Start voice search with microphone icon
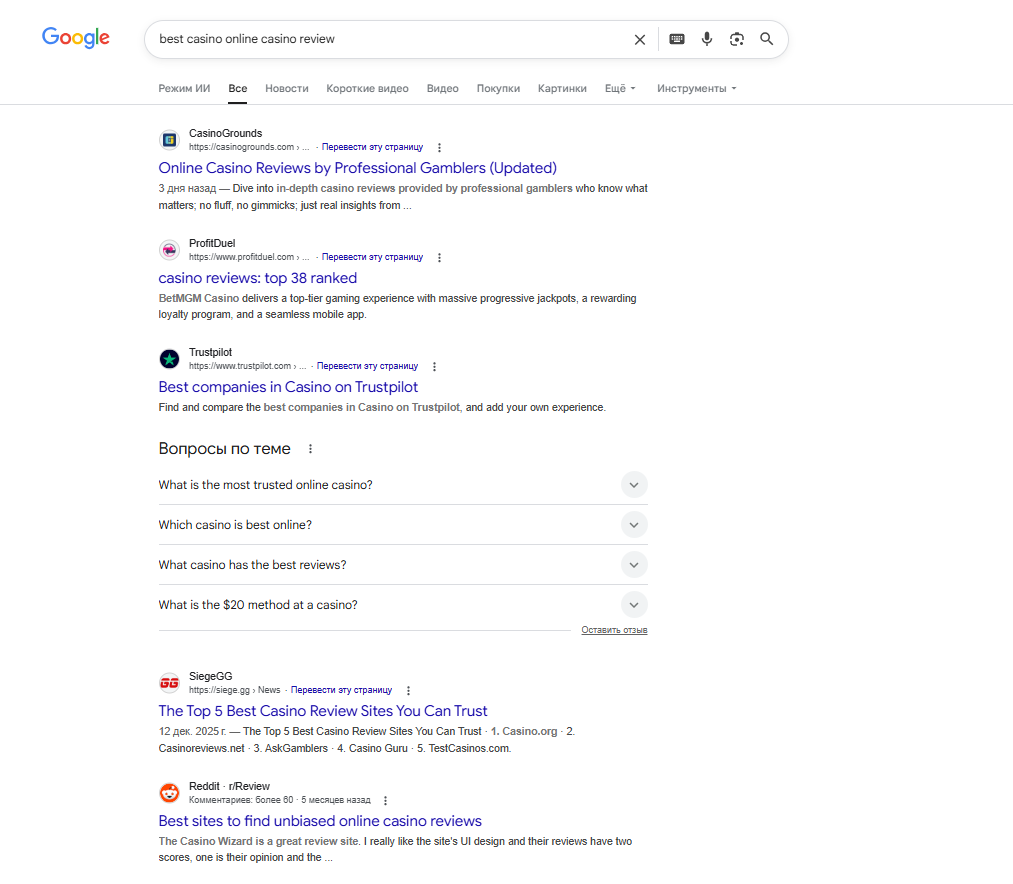The image size is (1013, 884). point(707,39)
